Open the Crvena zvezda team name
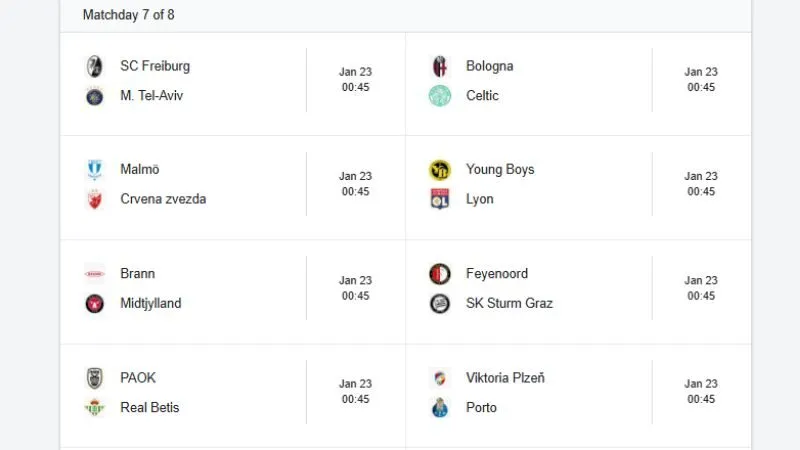800x450 pixels. [163, 199]
